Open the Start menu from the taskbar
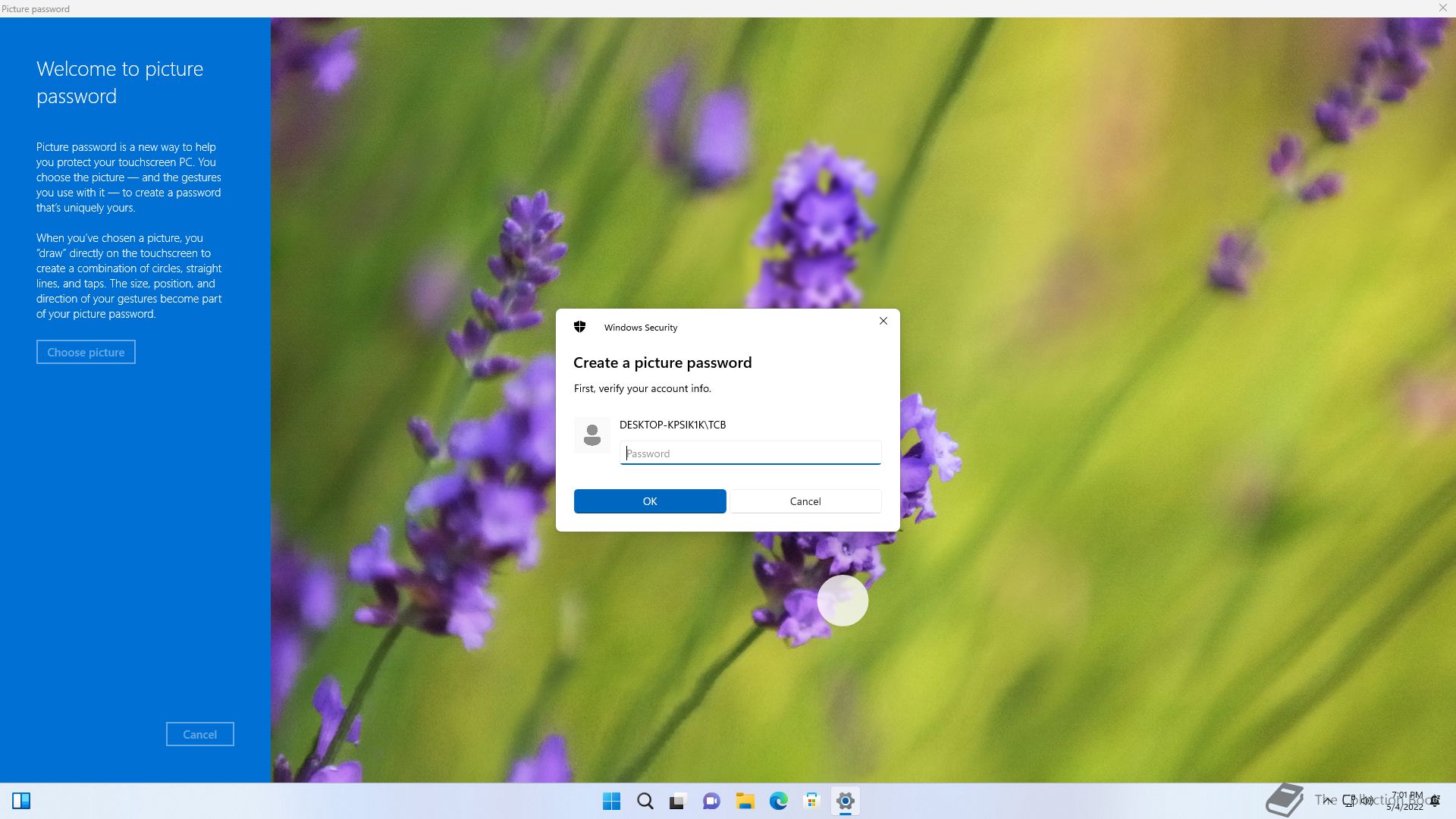 tap(611, 801)
